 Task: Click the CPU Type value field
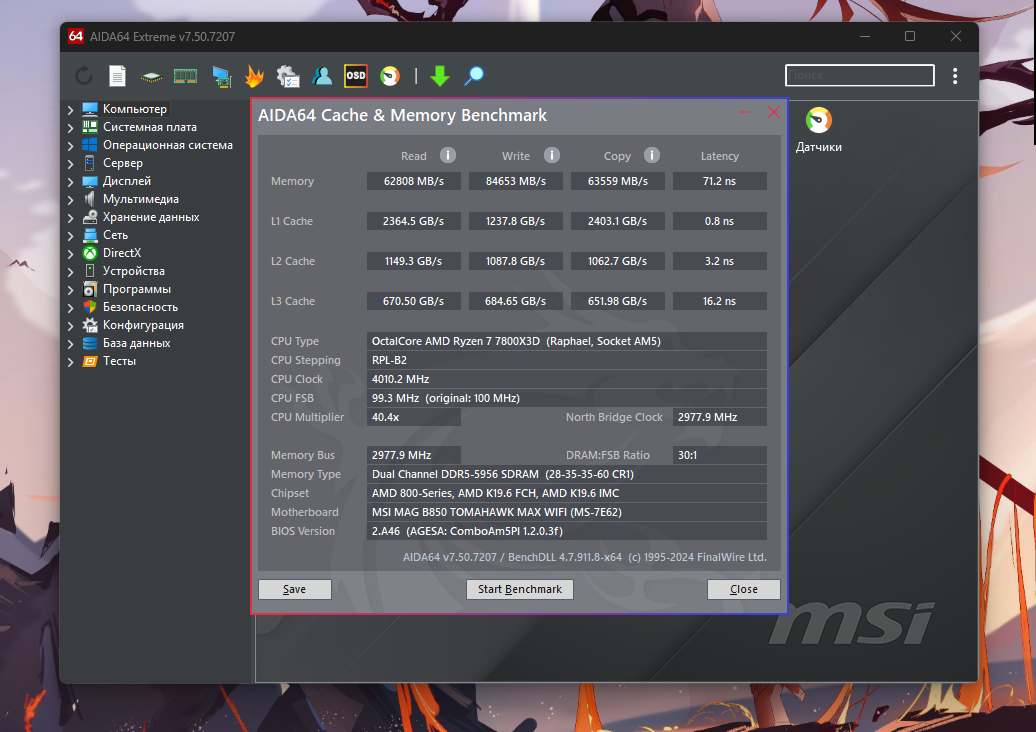(567, 341)
